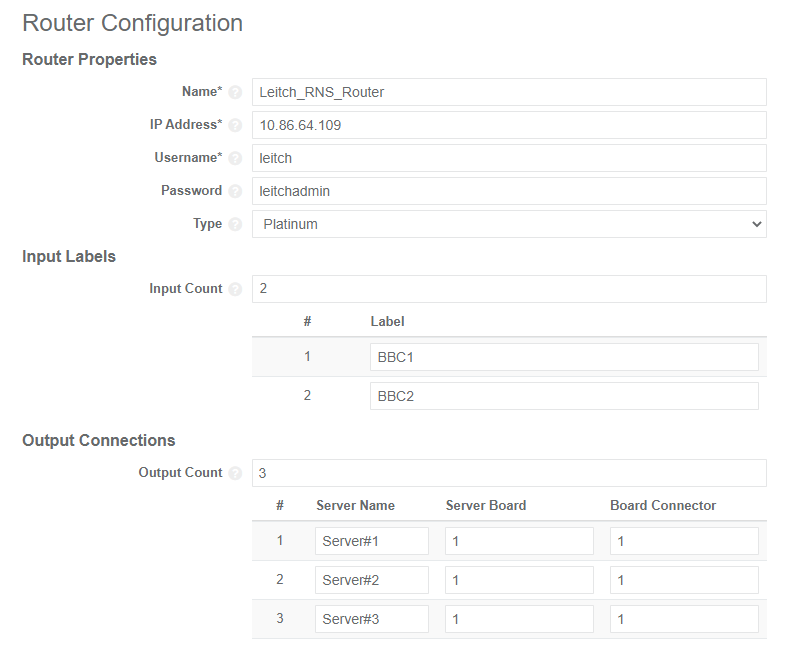
Task: Click the Password input field
Action: click(509, 191)
